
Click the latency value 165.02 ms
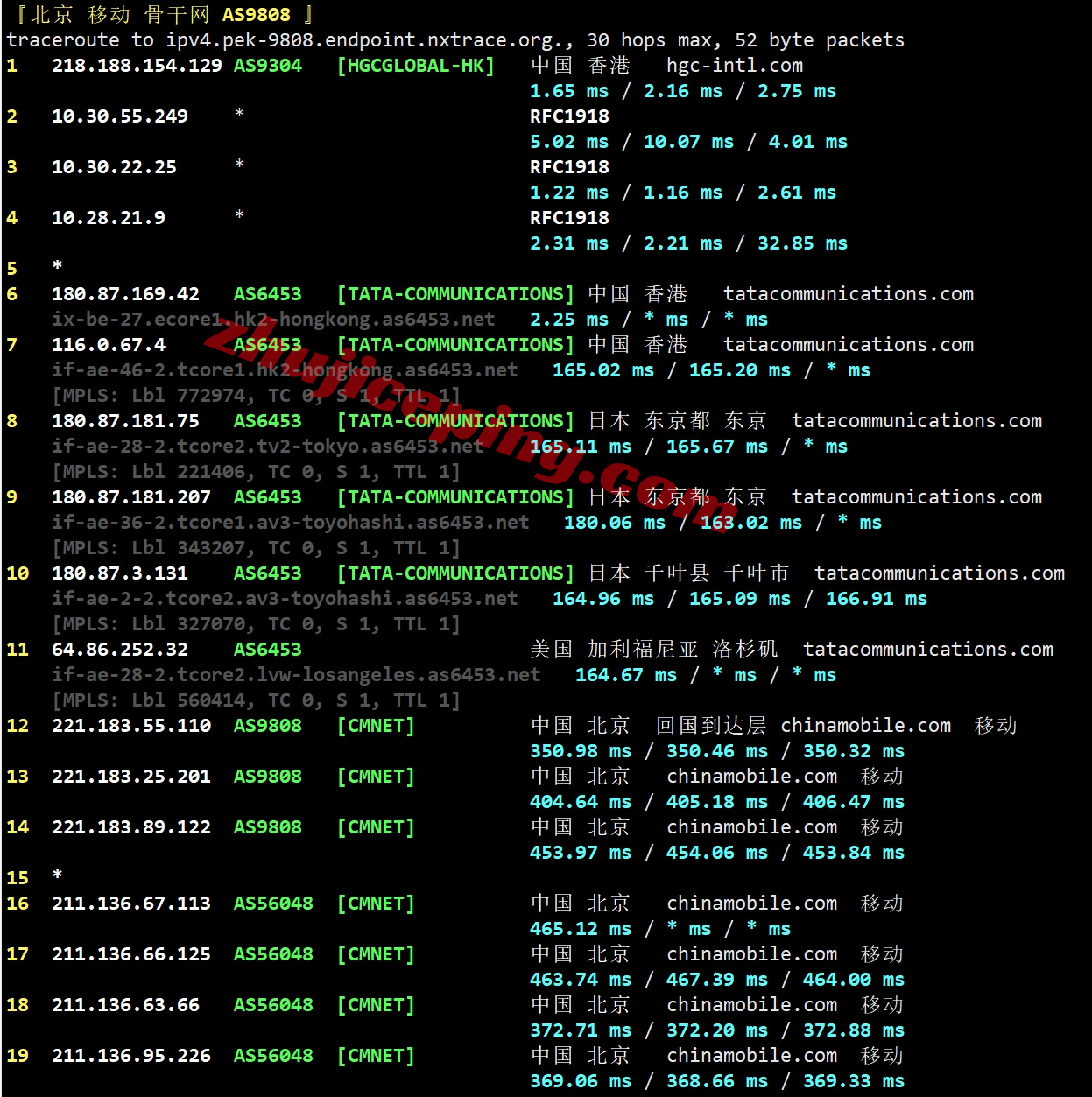[603, 370]
